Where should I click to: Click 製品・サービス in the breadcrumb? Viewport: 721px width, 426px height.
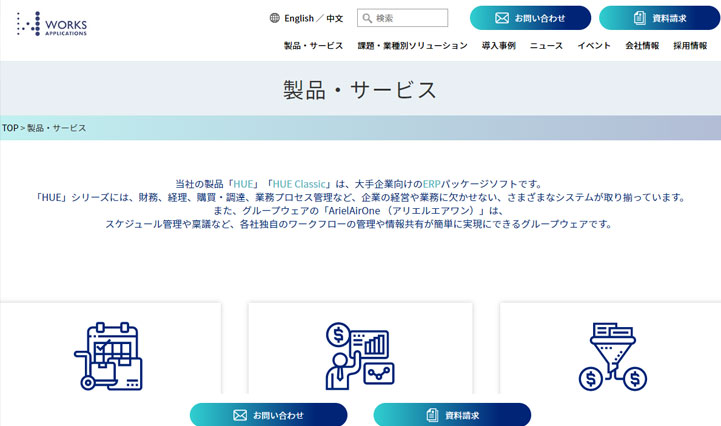(57, 128)
